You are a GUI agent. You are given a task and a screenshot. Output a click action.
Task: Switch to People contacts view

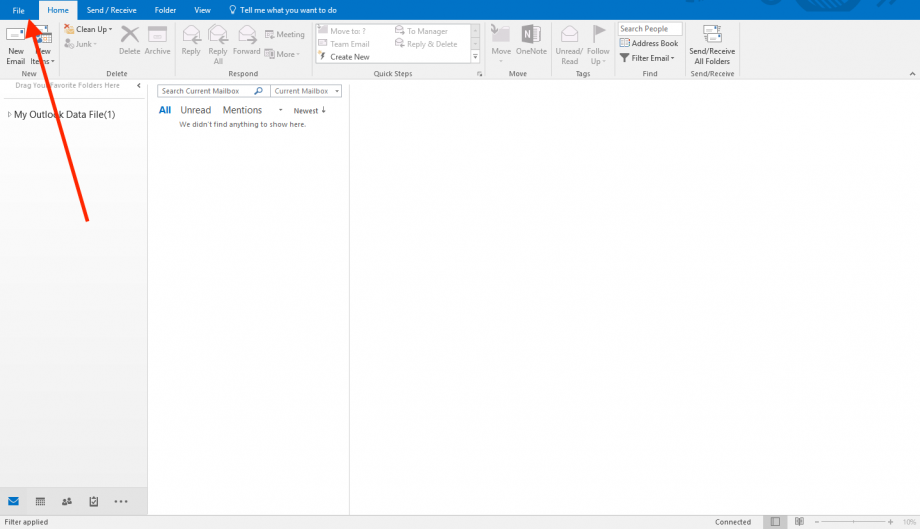point(67,501)
